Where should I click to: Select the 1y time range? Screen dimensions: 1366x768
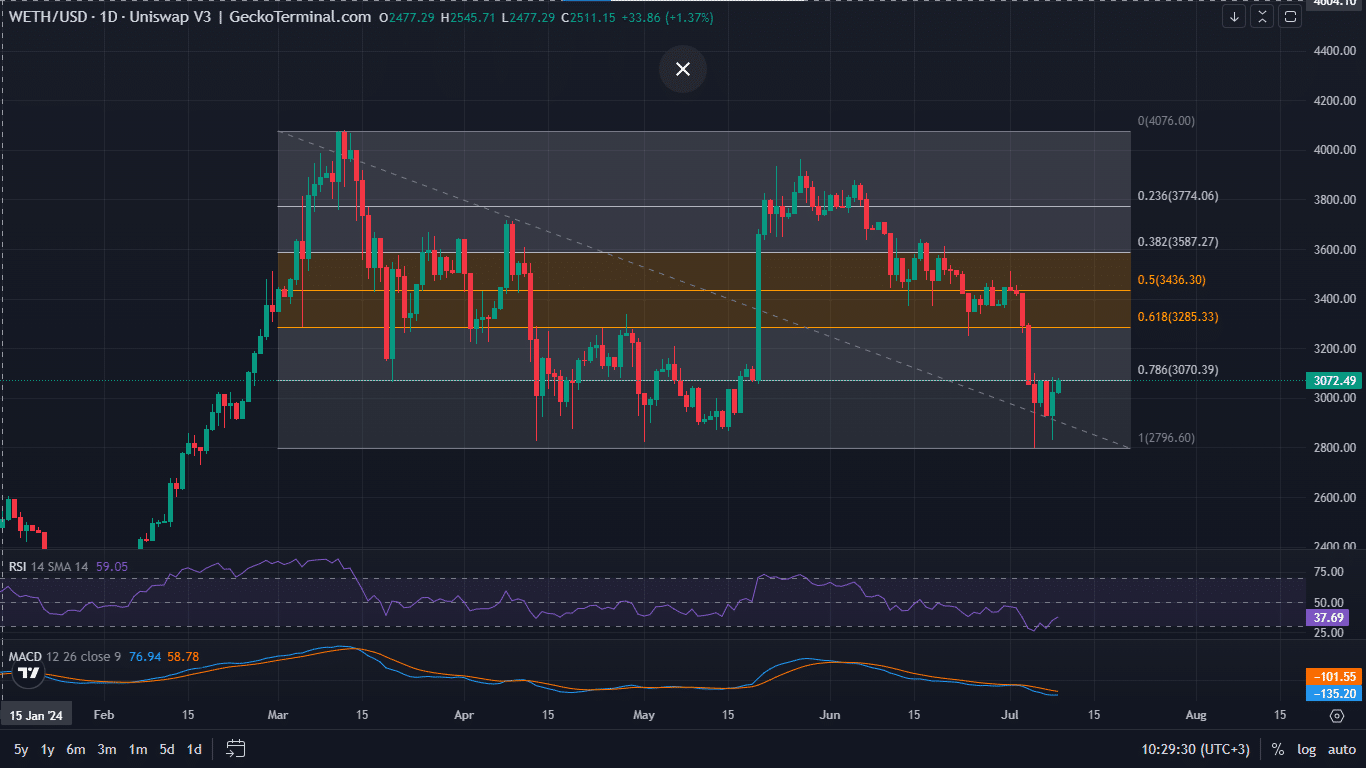click(47, 749)
